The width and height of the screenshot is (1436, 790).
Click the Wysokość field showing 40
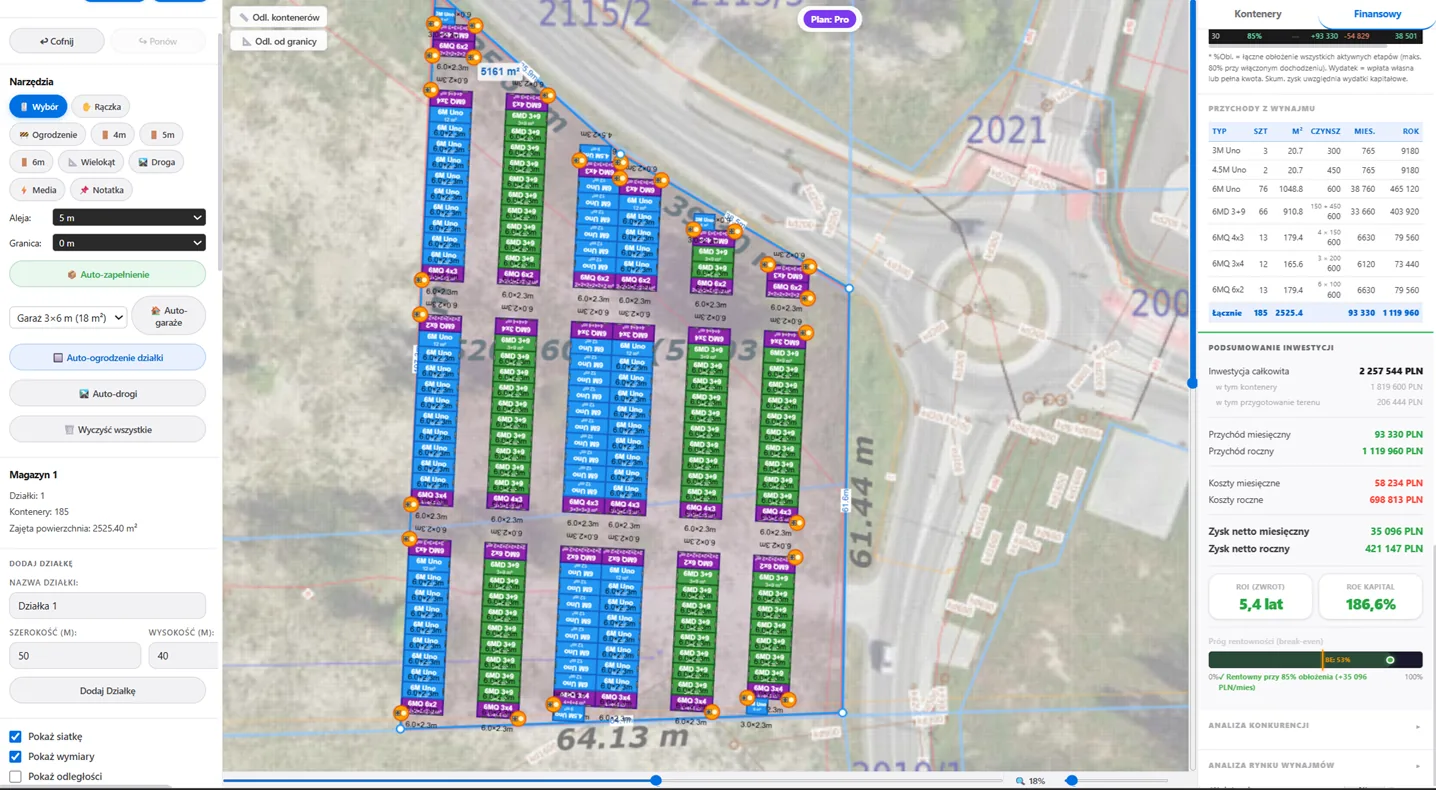point(184,656)
